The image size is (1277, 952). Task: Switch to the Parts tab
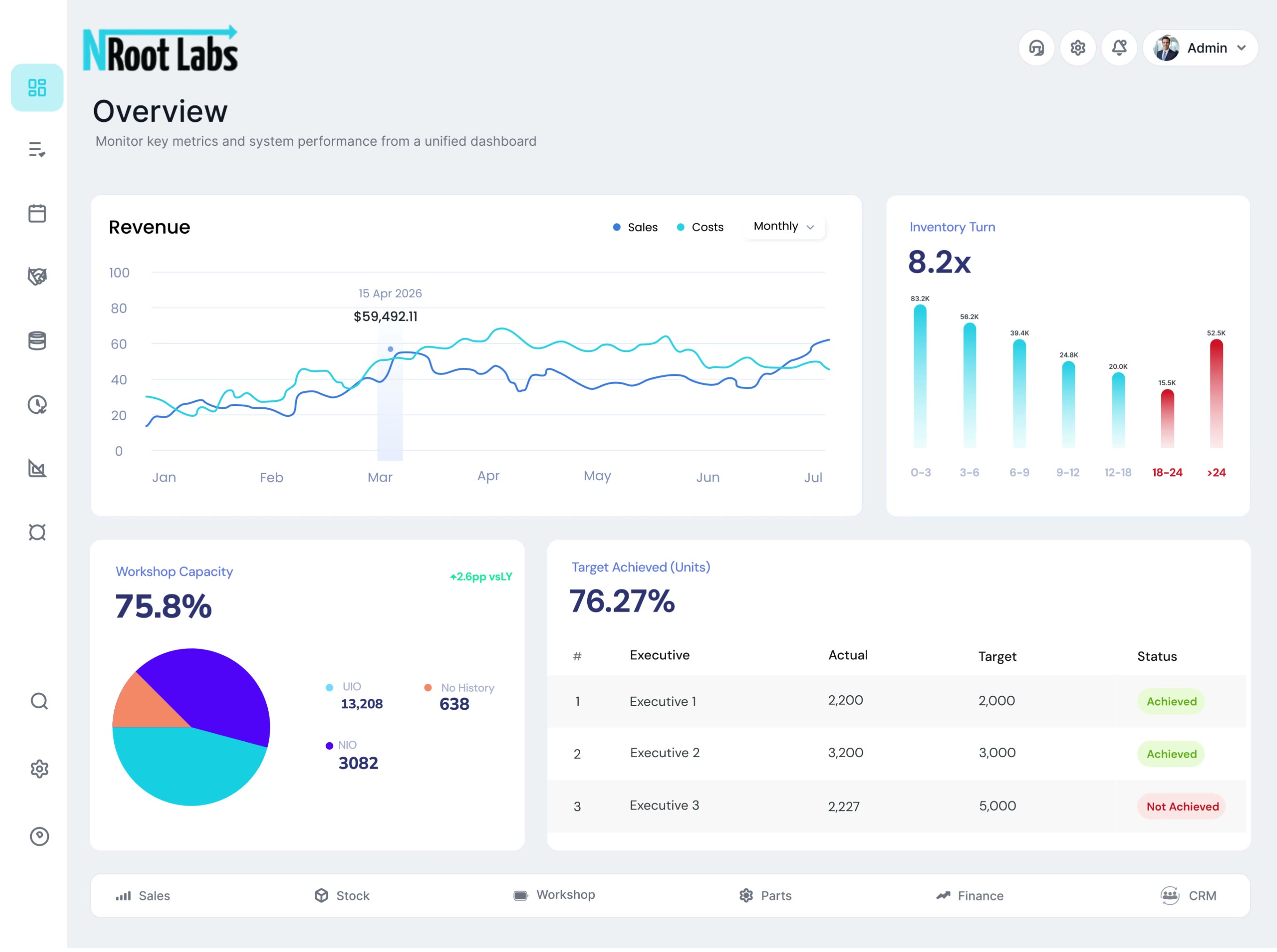tap(765, 896)
